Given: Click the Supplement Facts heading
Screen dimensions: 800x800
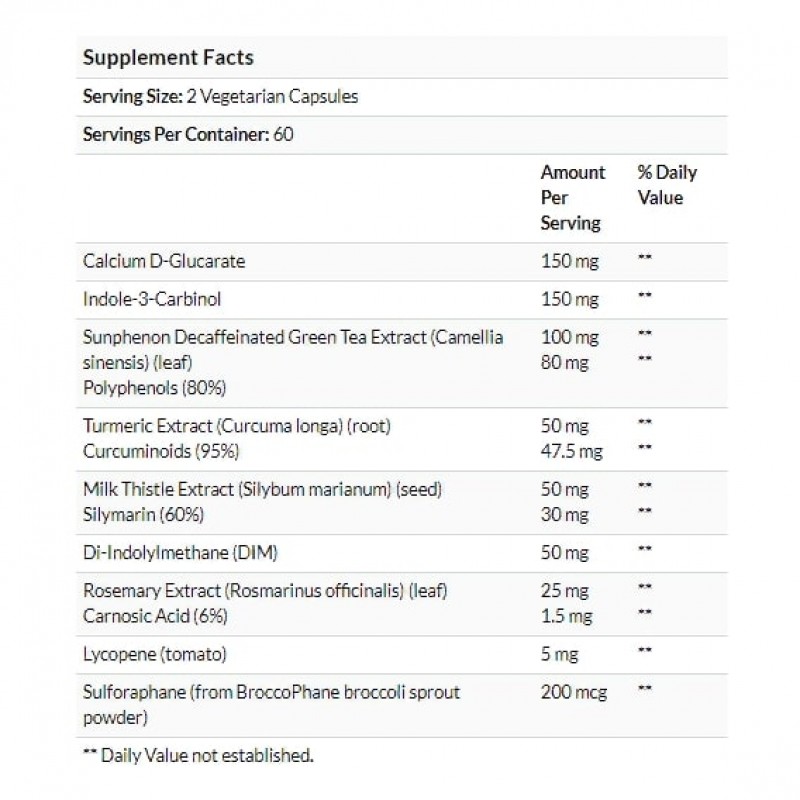Looking at the screenshot, I should pos(167,58).
